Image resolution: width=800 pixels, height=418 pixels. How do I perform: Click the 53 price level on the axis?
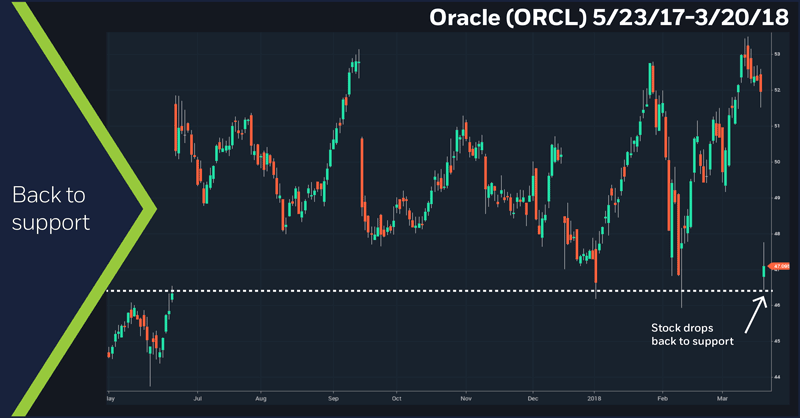pyautogui.click(x=777, y=54)
